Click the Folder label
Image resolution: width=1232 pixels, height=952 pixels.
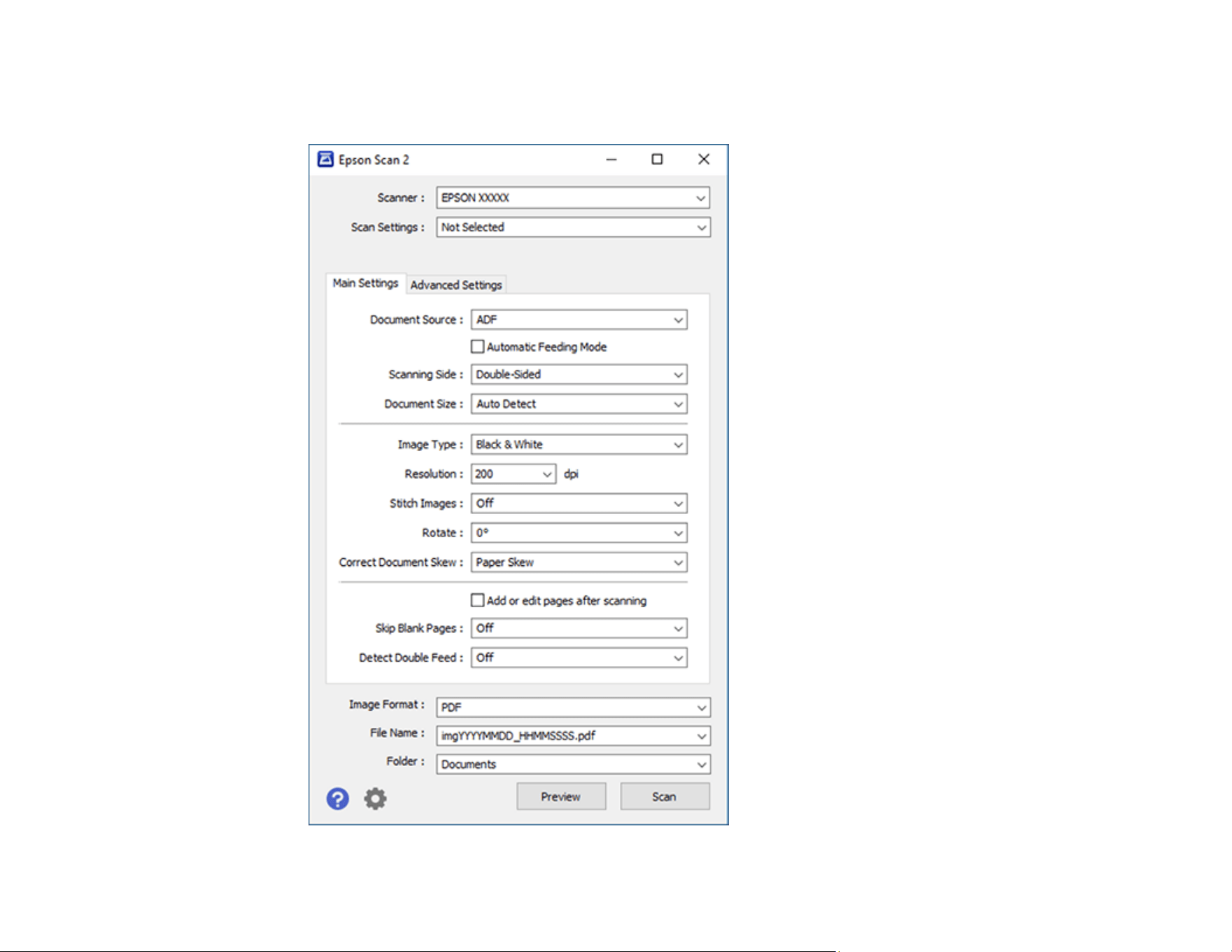click(x=405, y=761)
